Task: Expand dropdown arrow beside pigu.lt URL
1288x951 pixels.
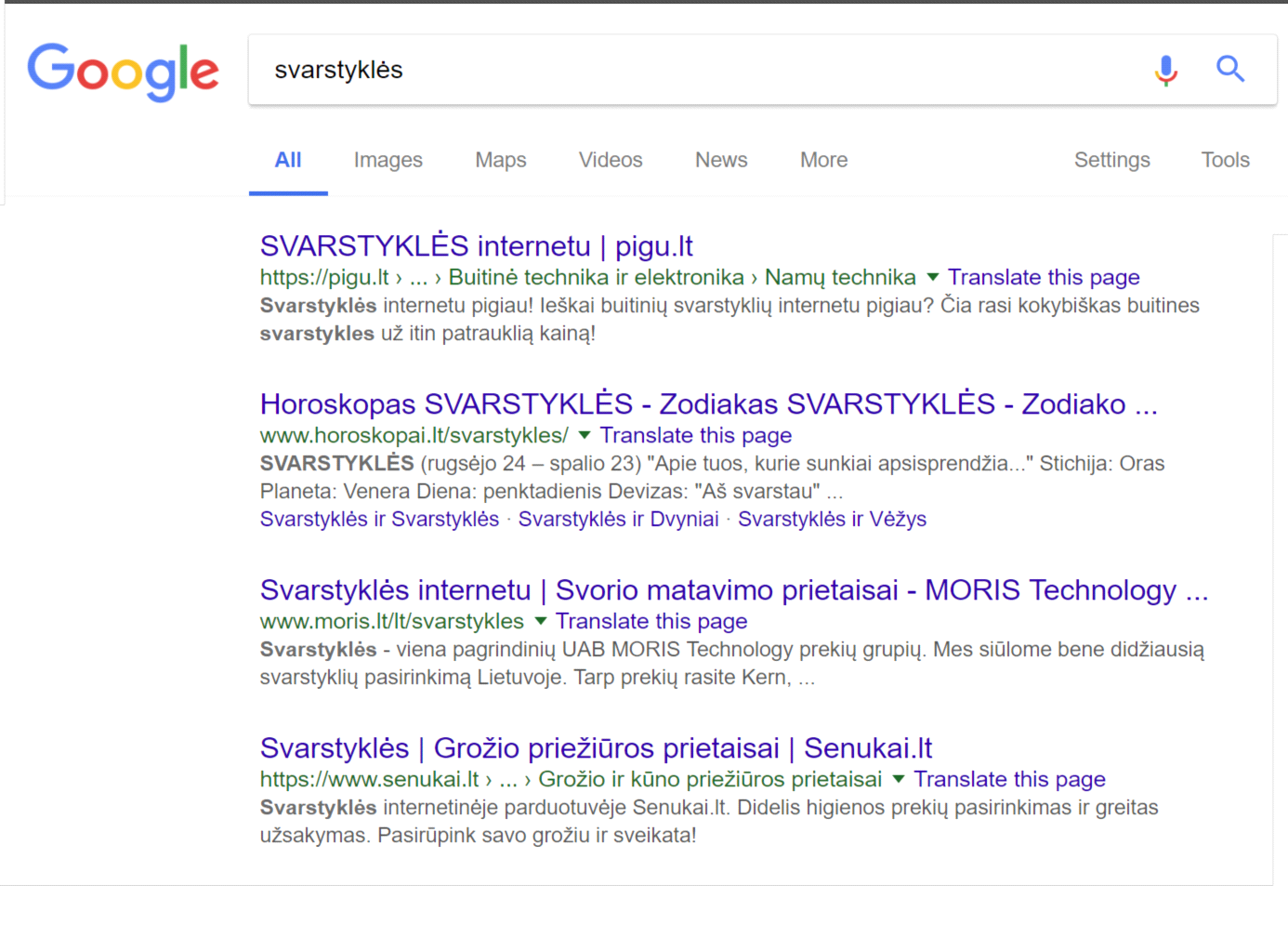Action: pos(933,277)
